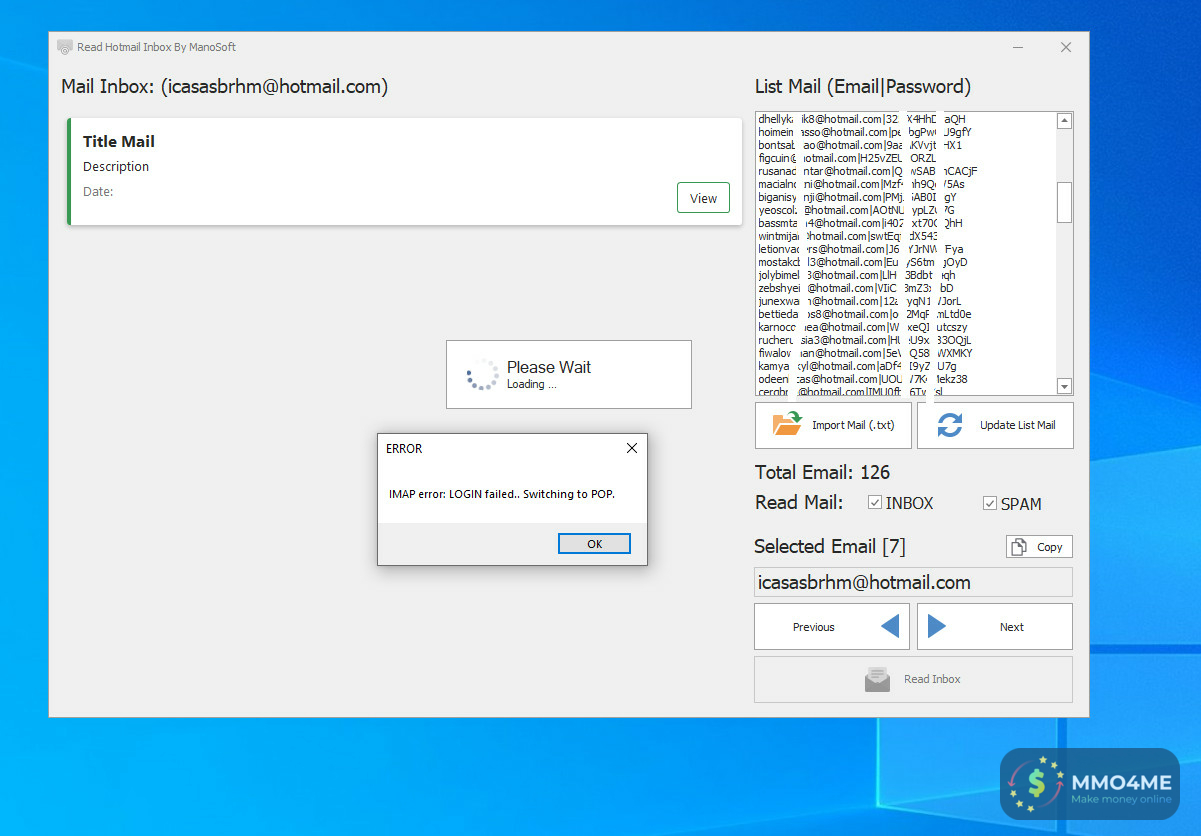
Task: Select the list row starting with figcuin
Action: [906, 158]
